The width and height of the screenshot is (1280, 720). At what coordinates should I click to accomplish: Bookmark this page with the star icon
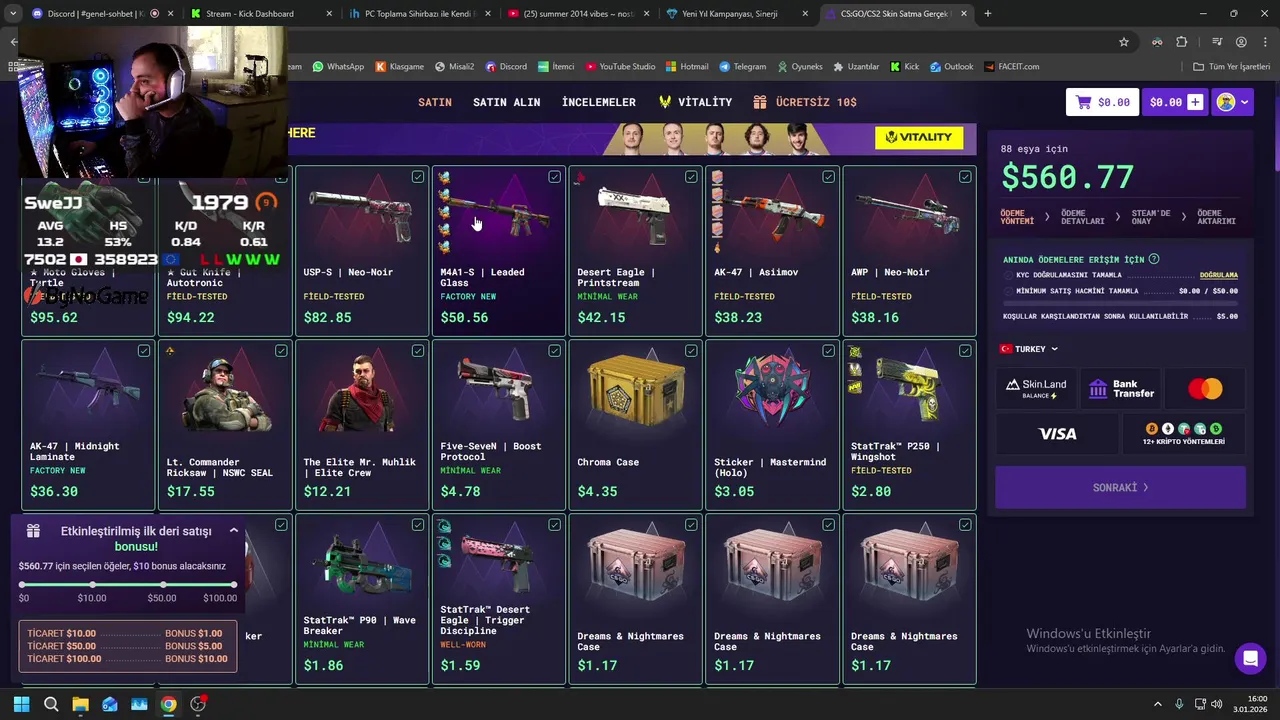1124,42
